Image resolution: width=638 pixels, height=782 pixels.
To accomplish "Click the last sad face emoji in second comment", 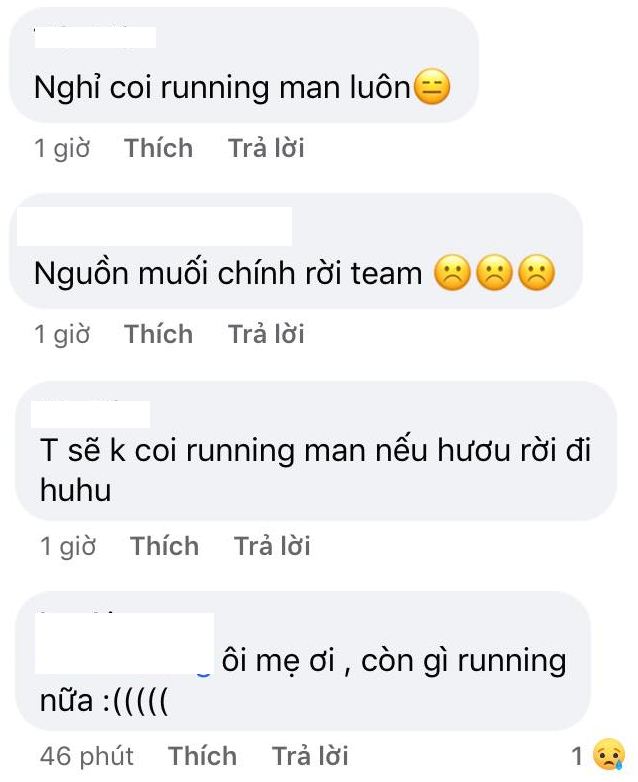I will pos(537,273).
